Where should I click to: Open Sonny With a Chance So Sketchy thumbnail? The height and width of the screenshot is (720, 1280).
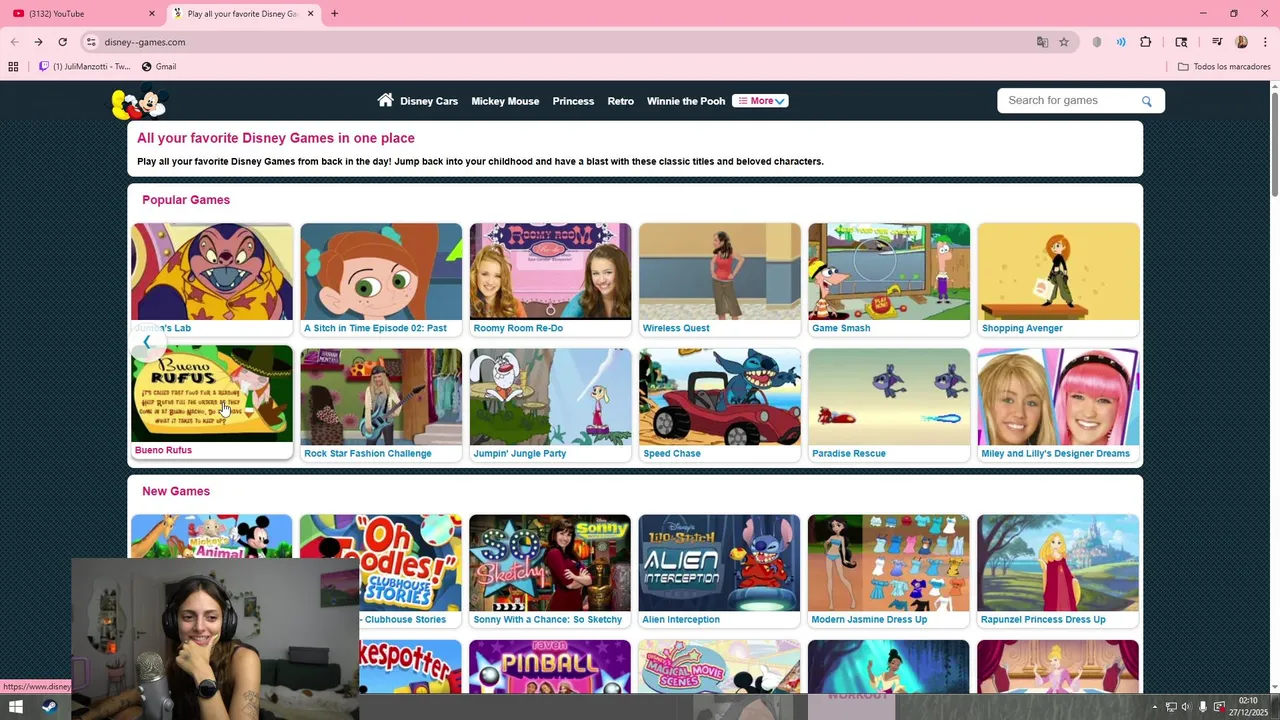point(550,563)
